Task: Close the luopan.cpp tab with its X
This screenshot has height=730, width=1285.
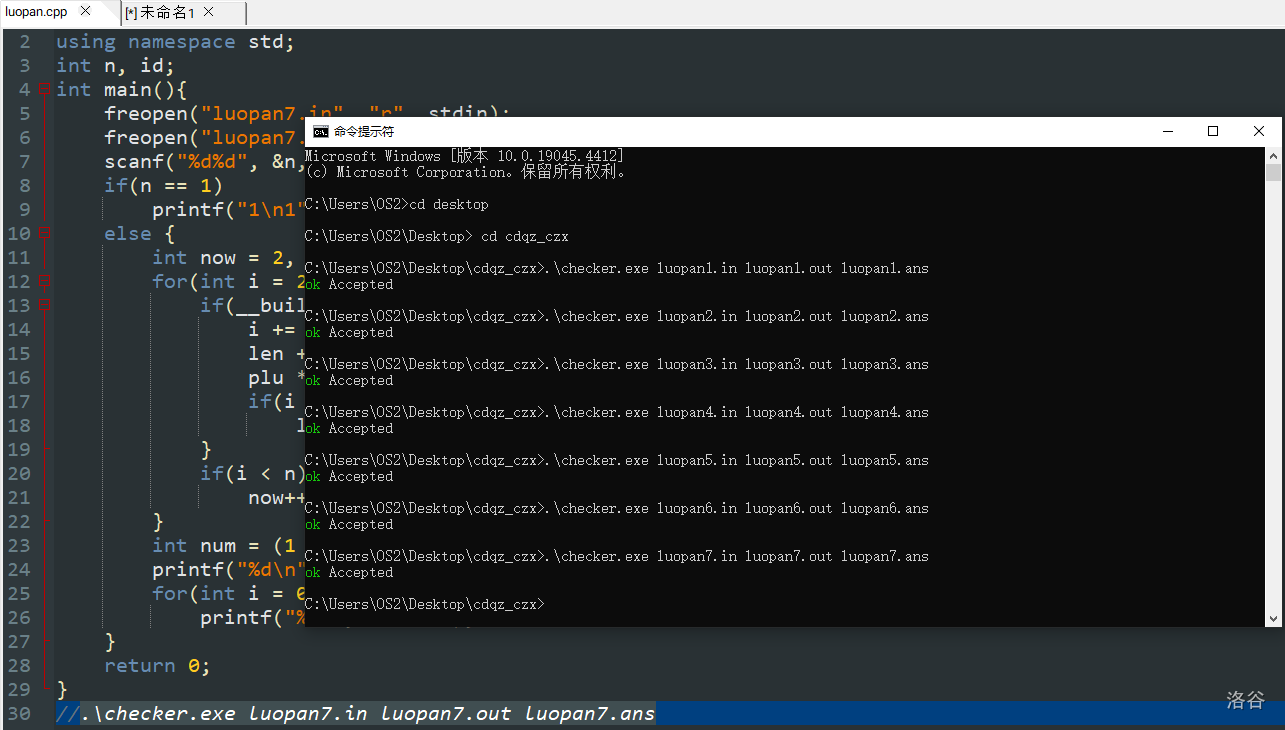Action: click(x=85, y=12)
